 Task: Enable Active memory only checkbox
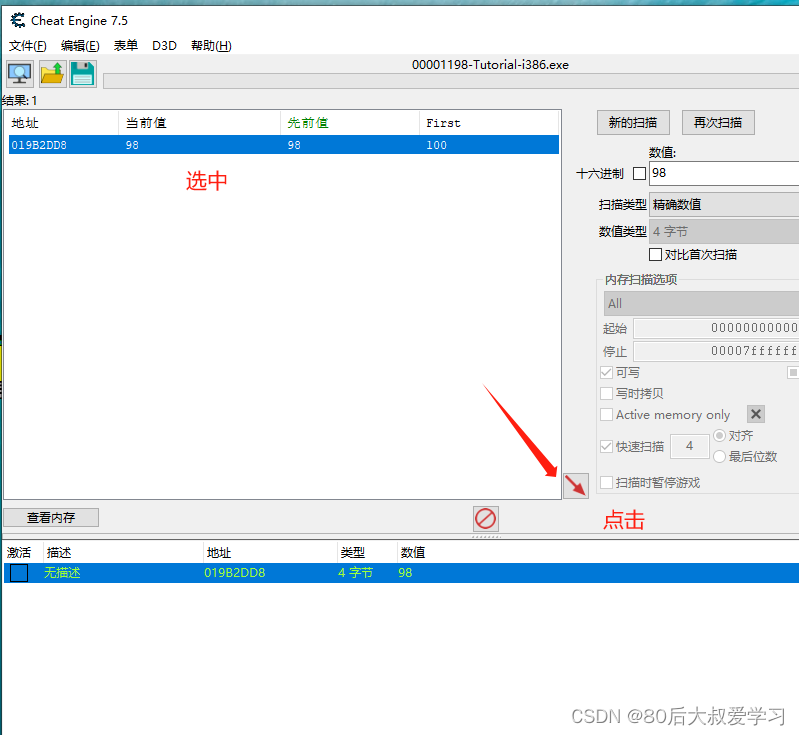coord(606,414)
